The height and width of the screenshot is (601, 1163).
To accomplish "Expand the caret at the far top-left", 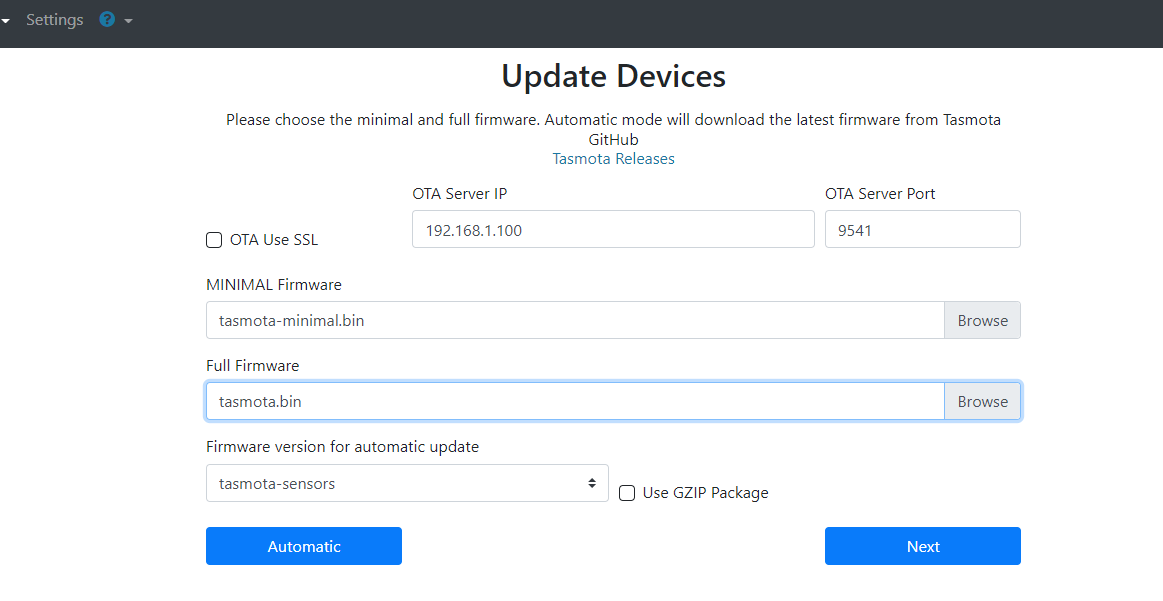I will pos(8,19).
